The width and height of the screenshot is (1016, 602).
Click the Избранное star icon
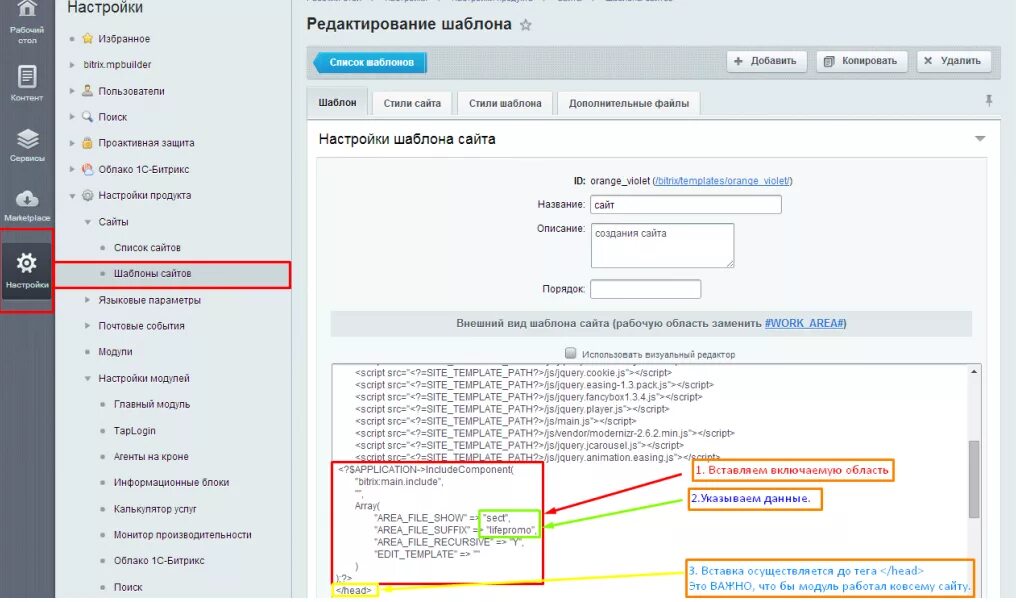87,39
